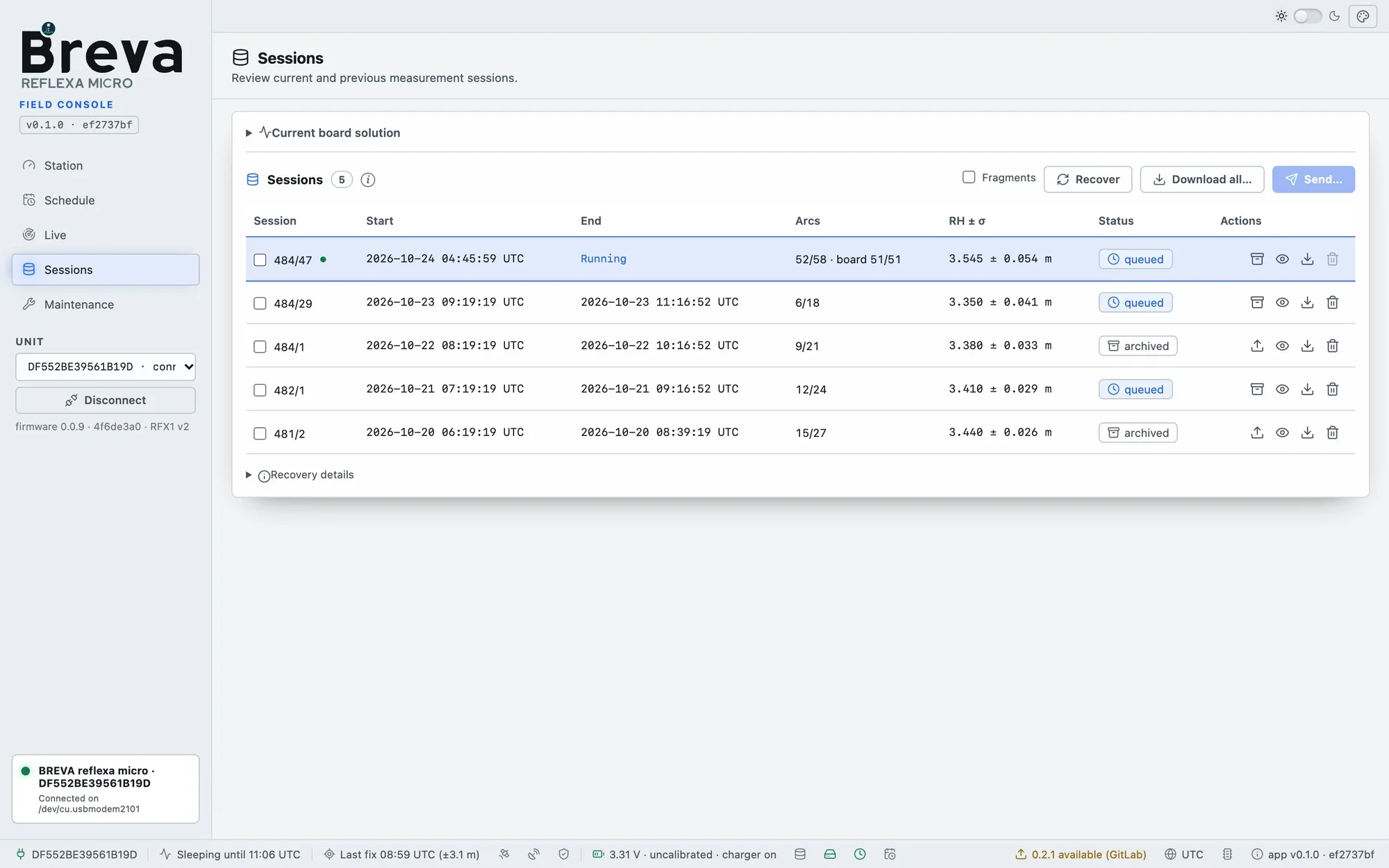
Task: Click the green clock icon in status bar
Action: pyautogui.click(x=860, y=854)
